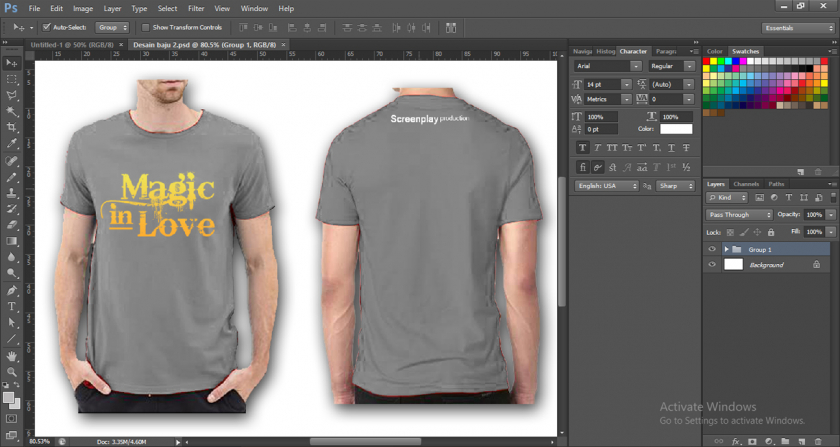Open the Filter menu
Screen dimensions: 840x447
(x=196, y=9)
